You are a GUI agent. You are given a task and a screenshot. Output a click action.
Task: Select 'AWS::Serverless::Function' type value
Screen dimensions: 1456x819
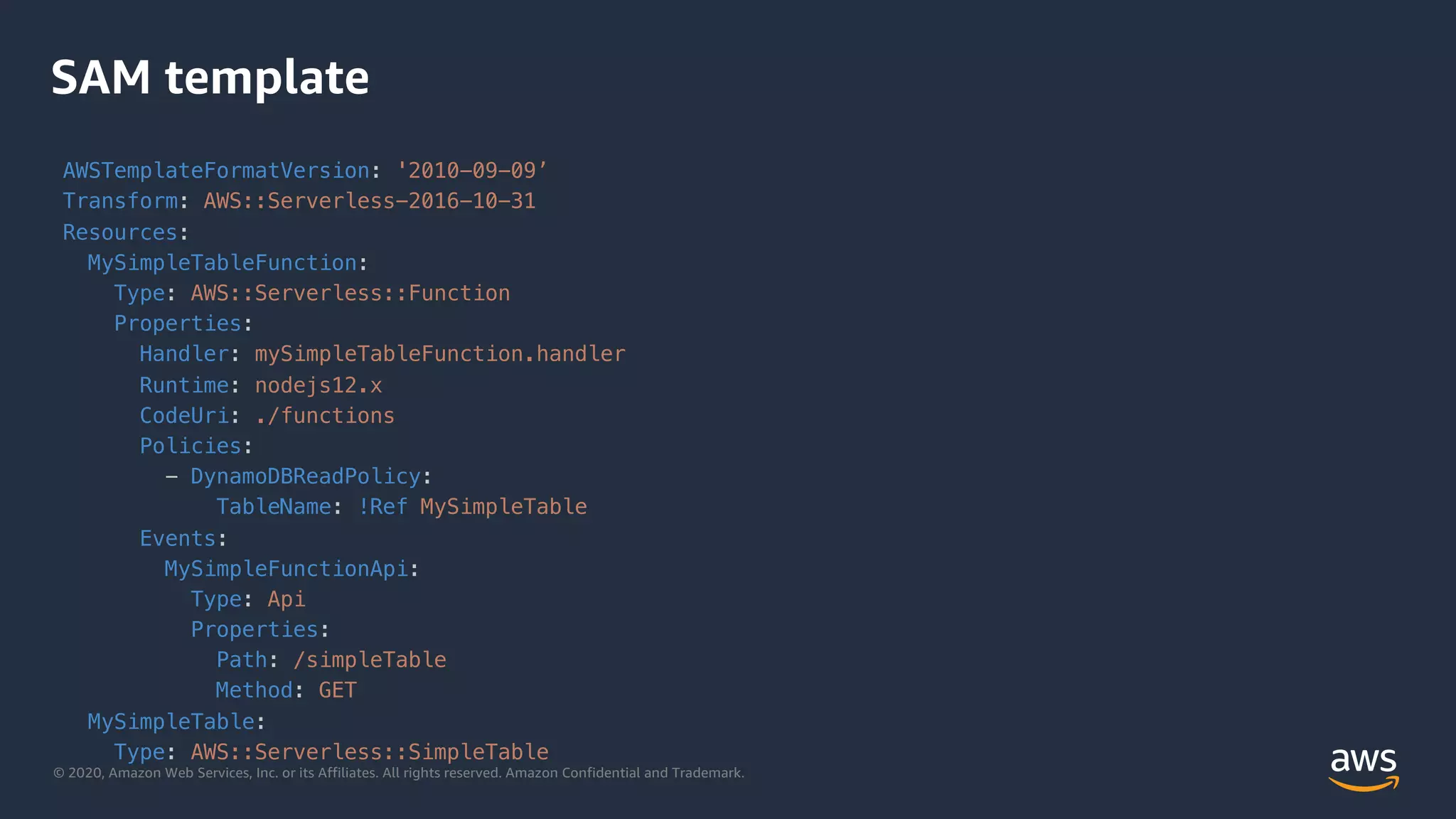[350, 294]
